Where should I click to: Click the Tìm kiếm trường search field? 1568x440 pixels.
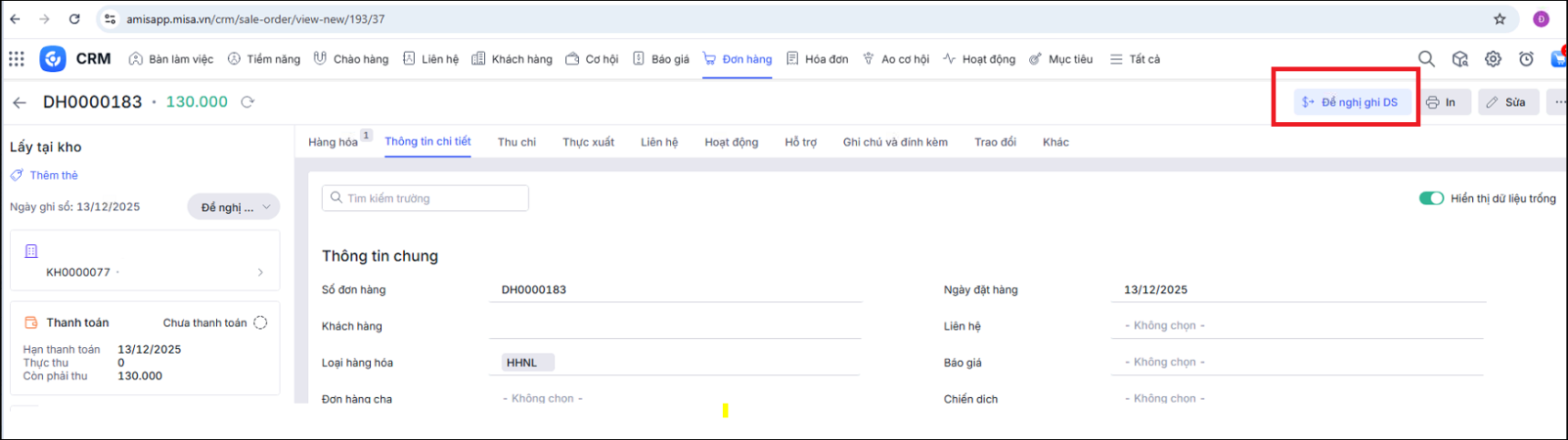click(x=425, y=198)
